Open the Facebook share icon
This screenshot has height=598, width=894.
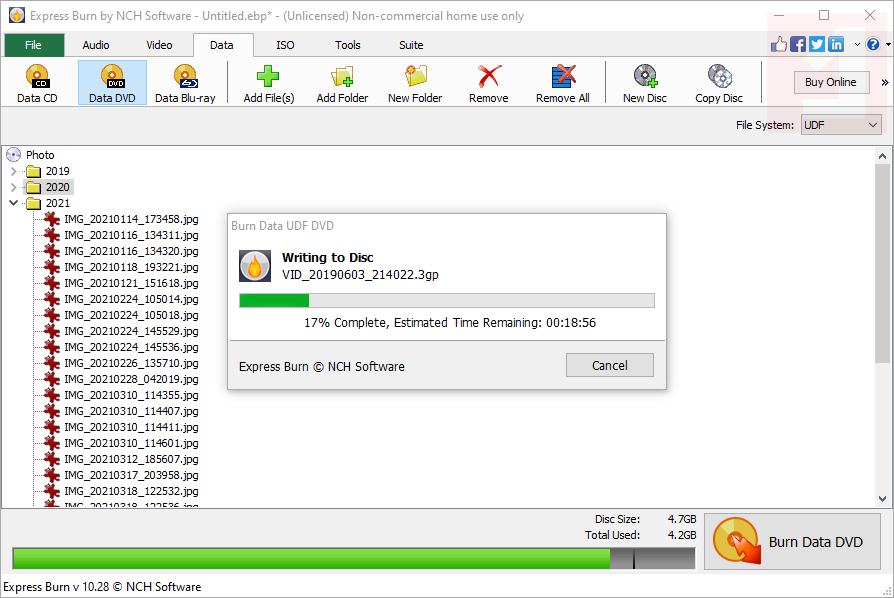click(798, 44)
